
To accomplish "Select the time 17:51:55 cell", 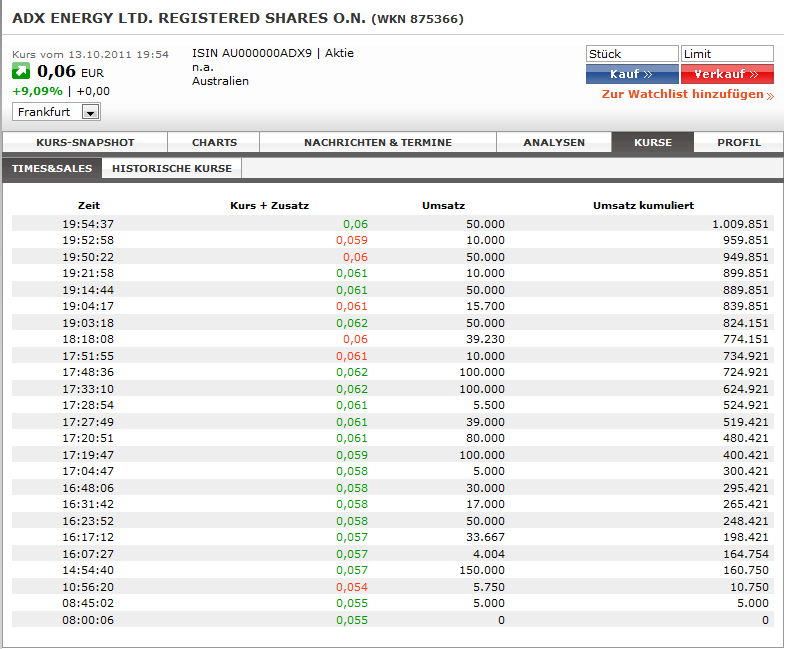I will [88, 356].
